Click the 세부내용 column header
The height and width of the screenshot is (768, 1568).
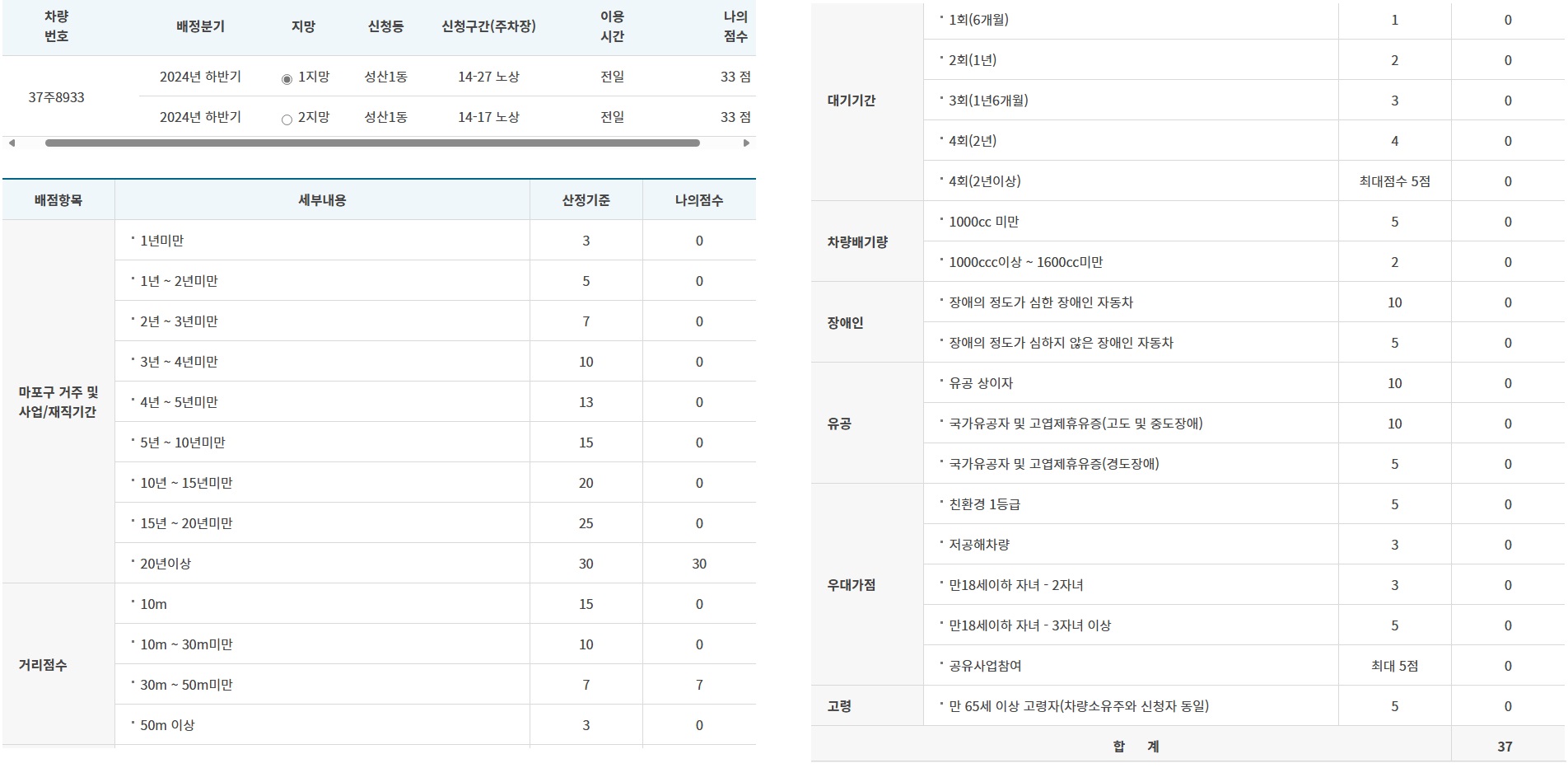pyautogui.click(x=322, y=200)
